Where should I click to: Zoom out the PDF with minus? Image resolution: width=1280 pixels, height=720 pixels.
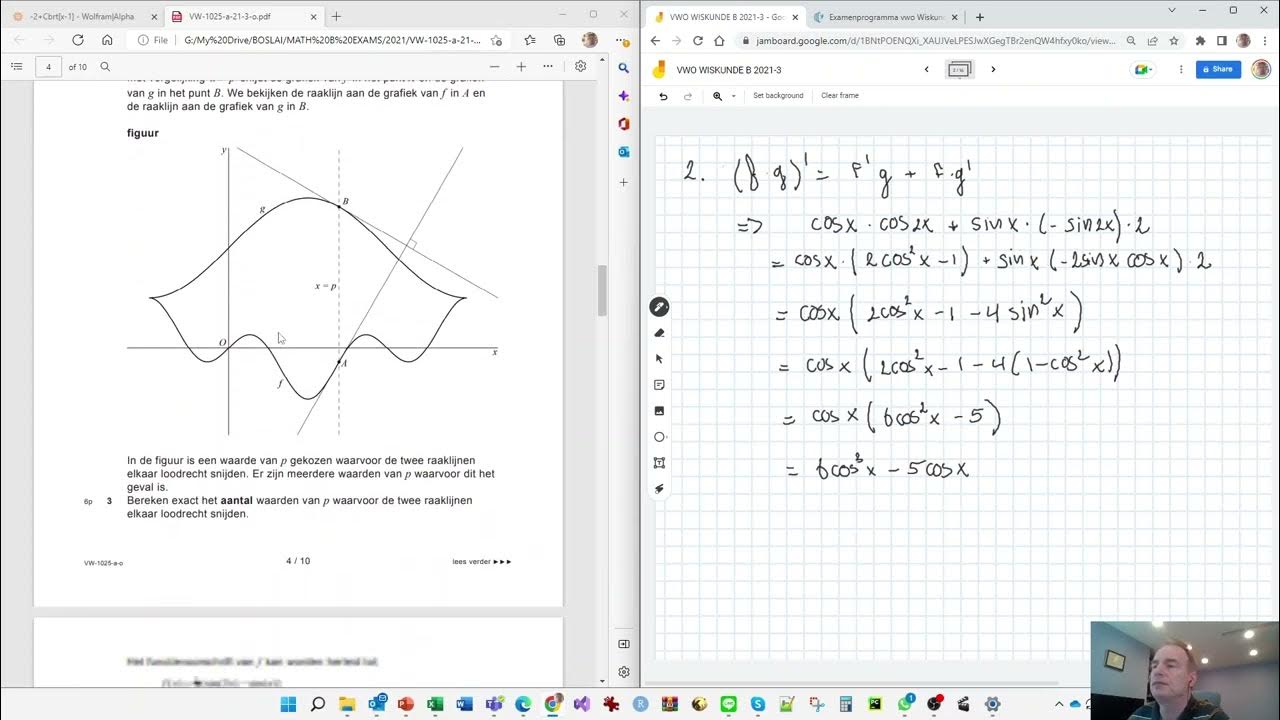click(494, 67)
